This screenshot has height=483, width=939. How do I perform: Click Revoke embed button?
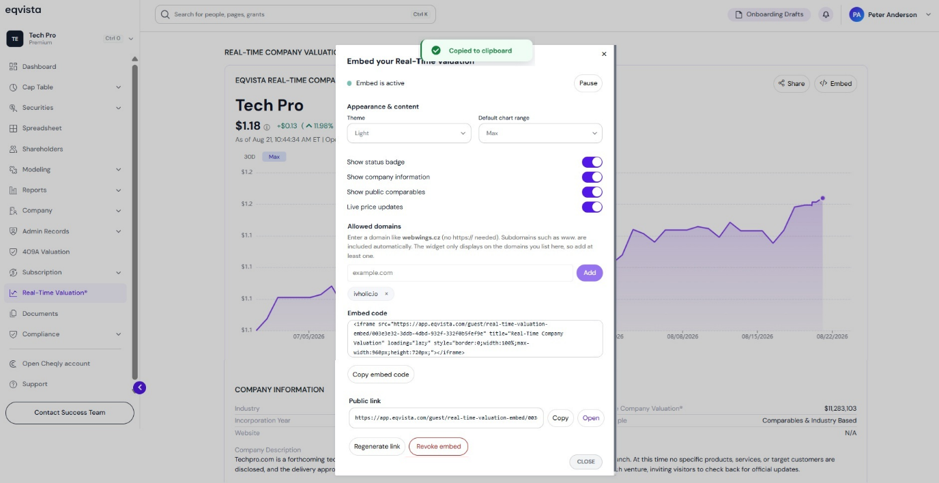(438, 446)
